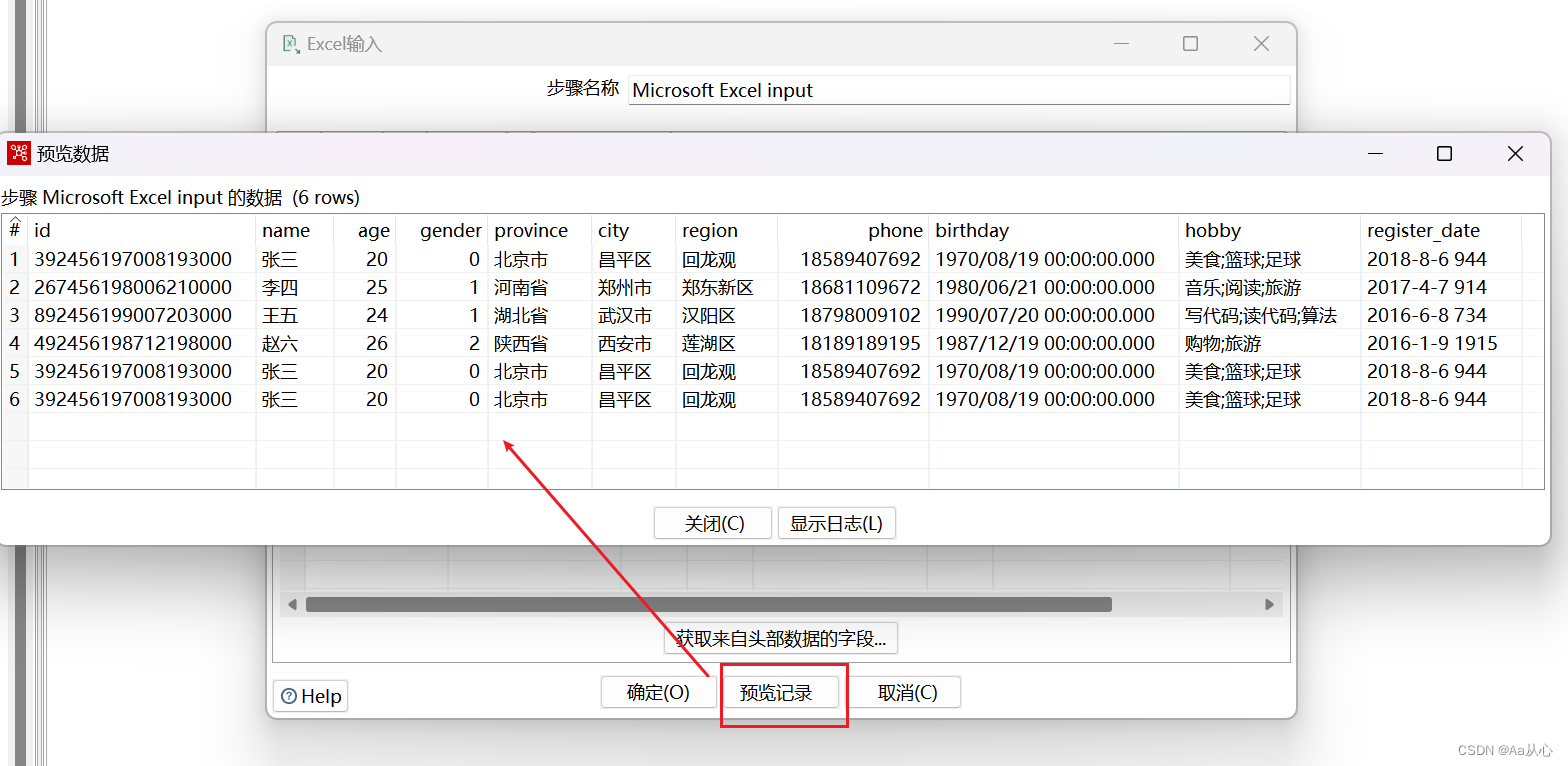The width and height of the screenshot is (1568, 766).
Task: Close the 预览数据 dialog with X
Action: [1515, 153]
